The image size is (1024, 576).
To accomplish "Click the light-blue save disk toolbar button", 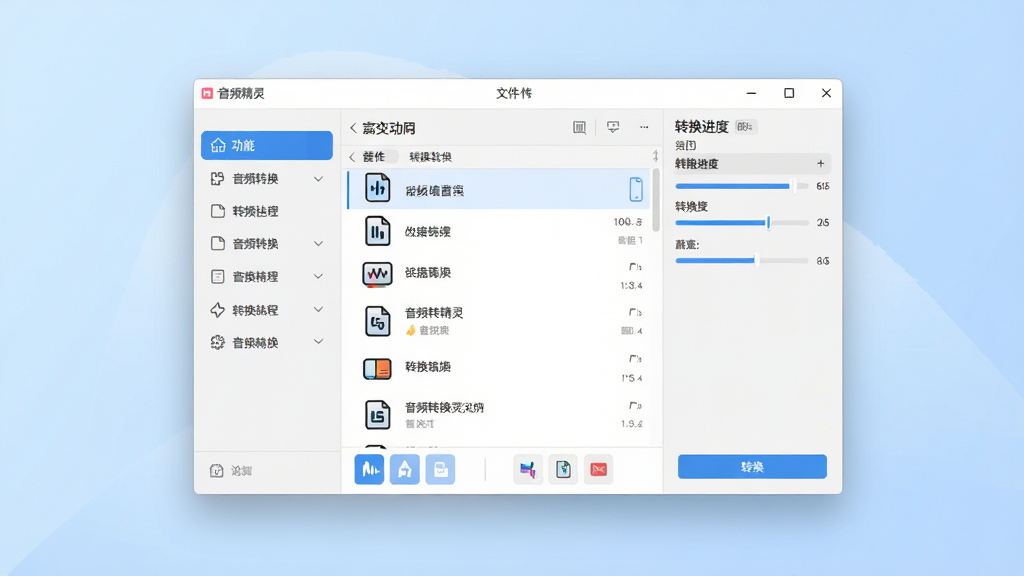I will tap(440, 469).
